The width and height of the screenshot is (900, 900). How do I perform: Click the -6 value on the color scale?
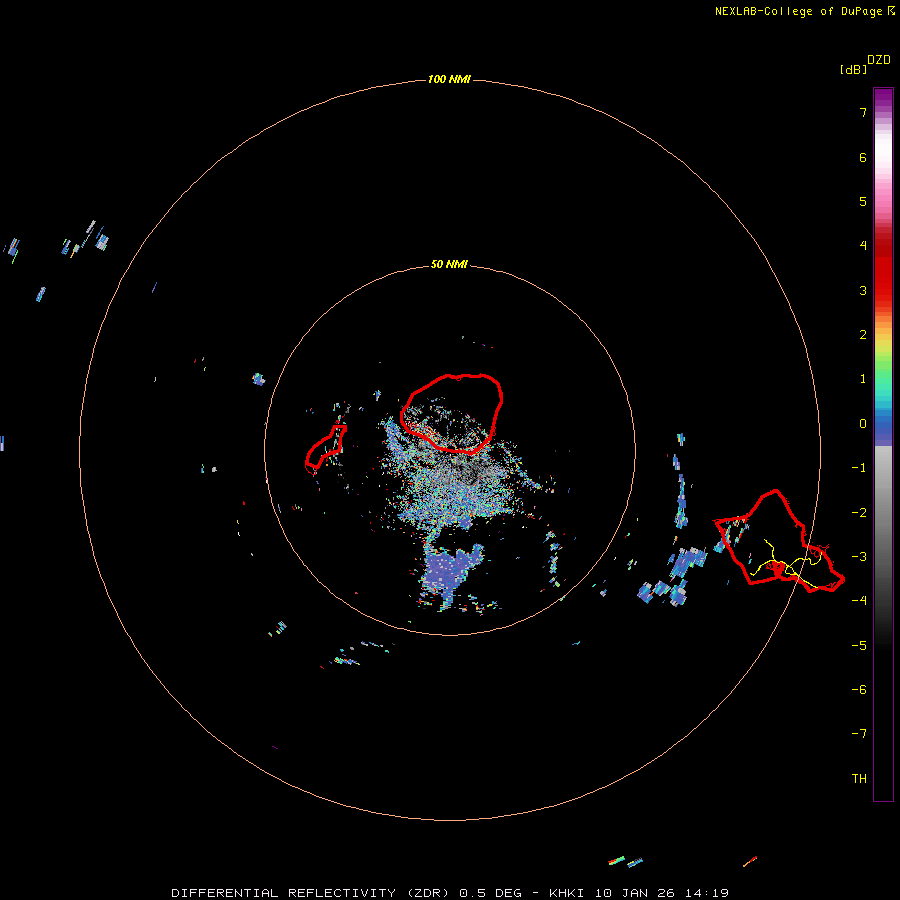point(859,689)
